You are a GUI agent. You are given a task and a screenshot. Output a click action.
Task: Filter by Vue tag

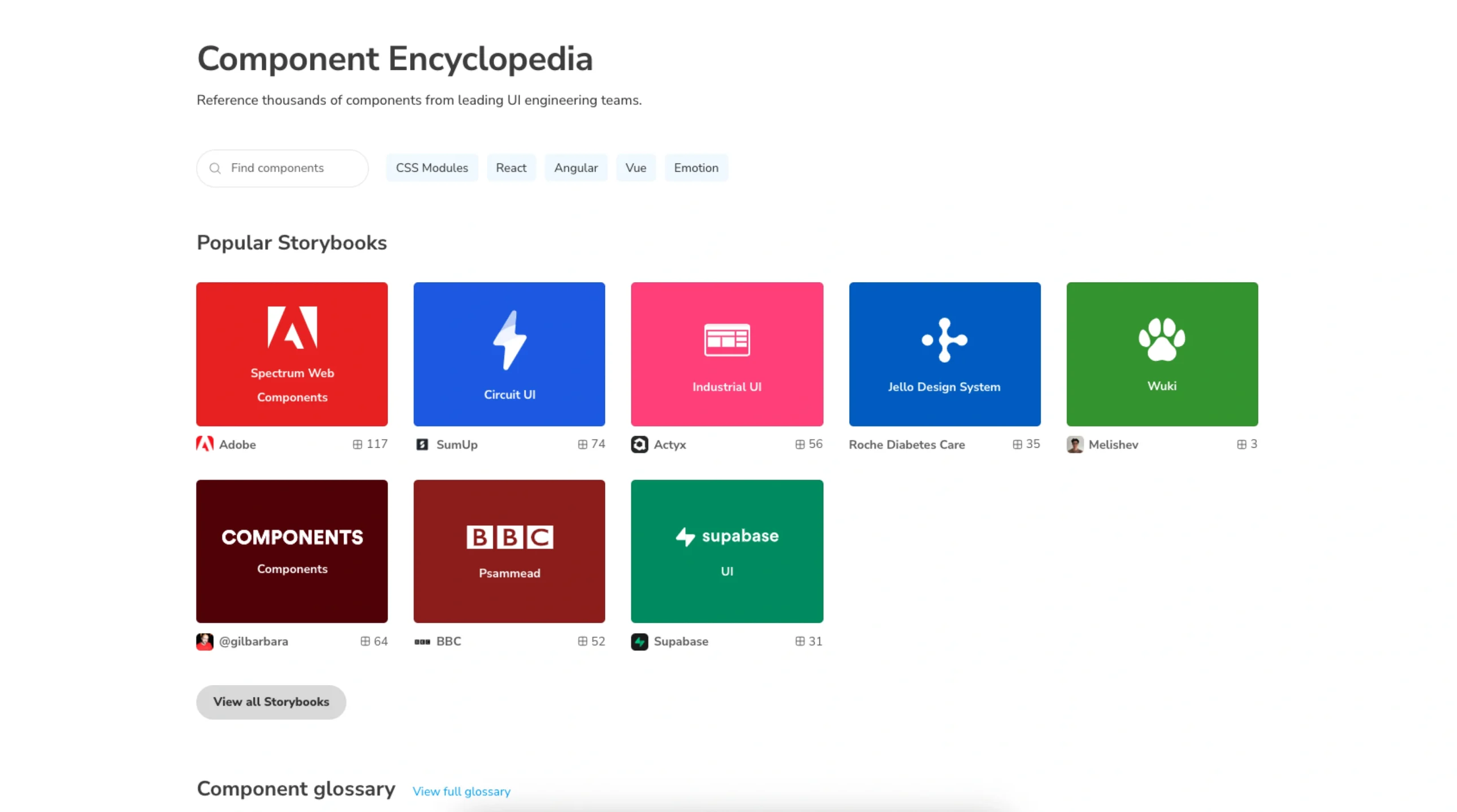coord(635,168)
